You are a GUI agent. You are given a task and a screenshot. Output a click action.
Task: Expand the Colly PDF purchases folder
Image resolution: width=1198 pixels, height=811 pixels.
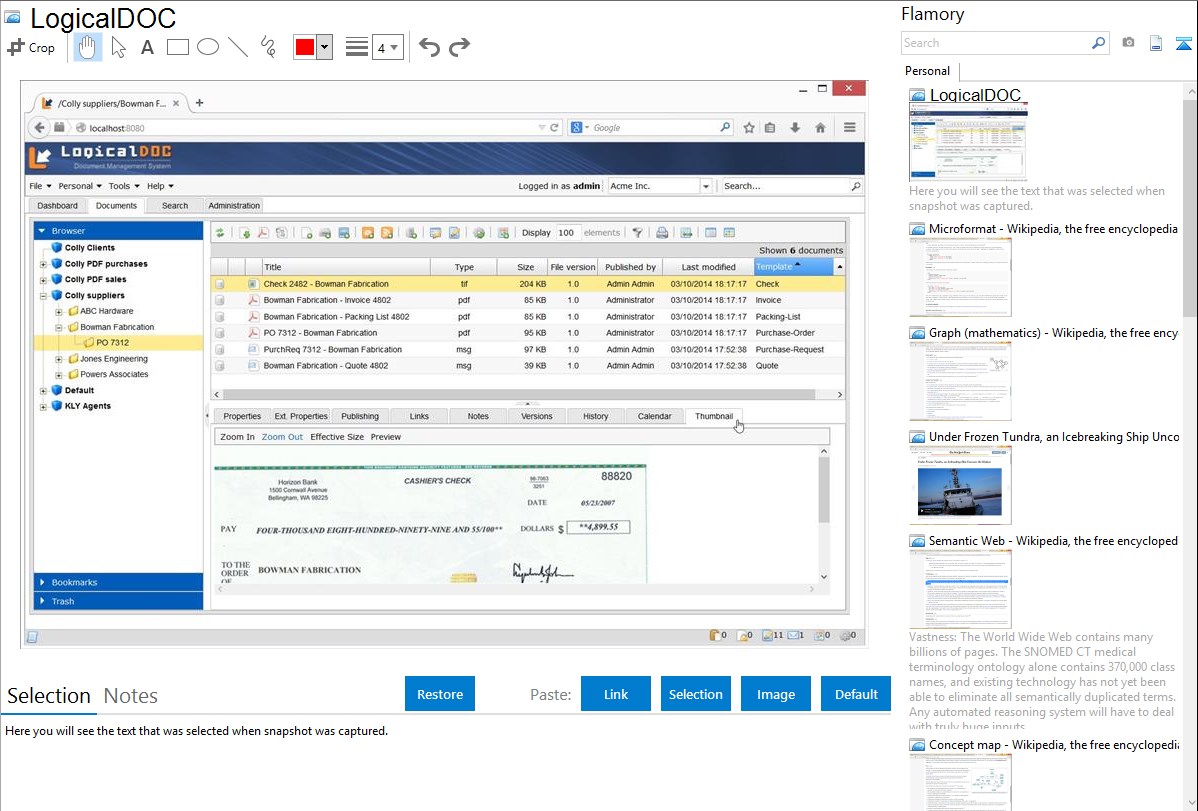point(44,264)
